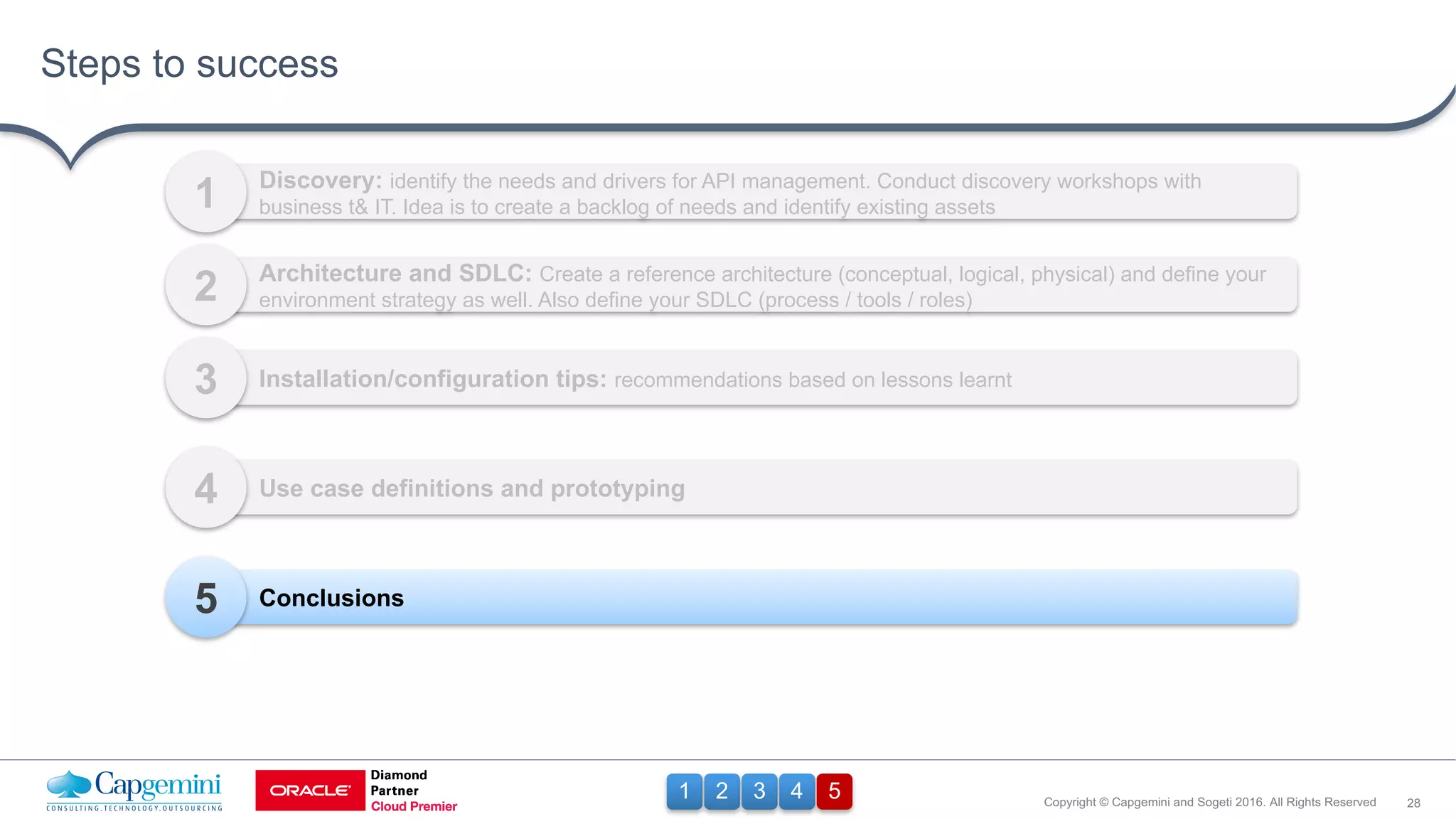Click the Diamond Partner Cloud Premier badge
Image resolution: width=1456 pixels, height=819 pixels.
tap(413, 791)
